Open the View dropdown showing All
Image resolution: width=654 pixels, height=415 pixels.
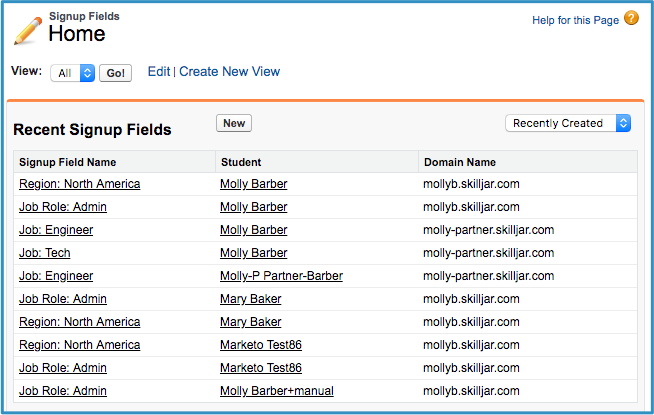pos(73,73)
